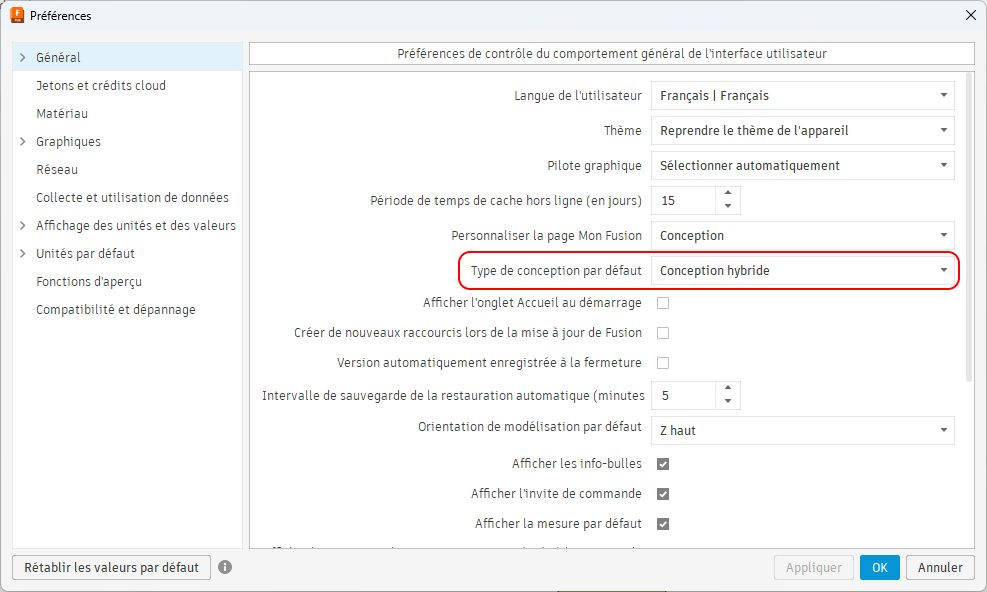Open the Réseau preferences page
The image size is (987, 592).
pos(57,170)
